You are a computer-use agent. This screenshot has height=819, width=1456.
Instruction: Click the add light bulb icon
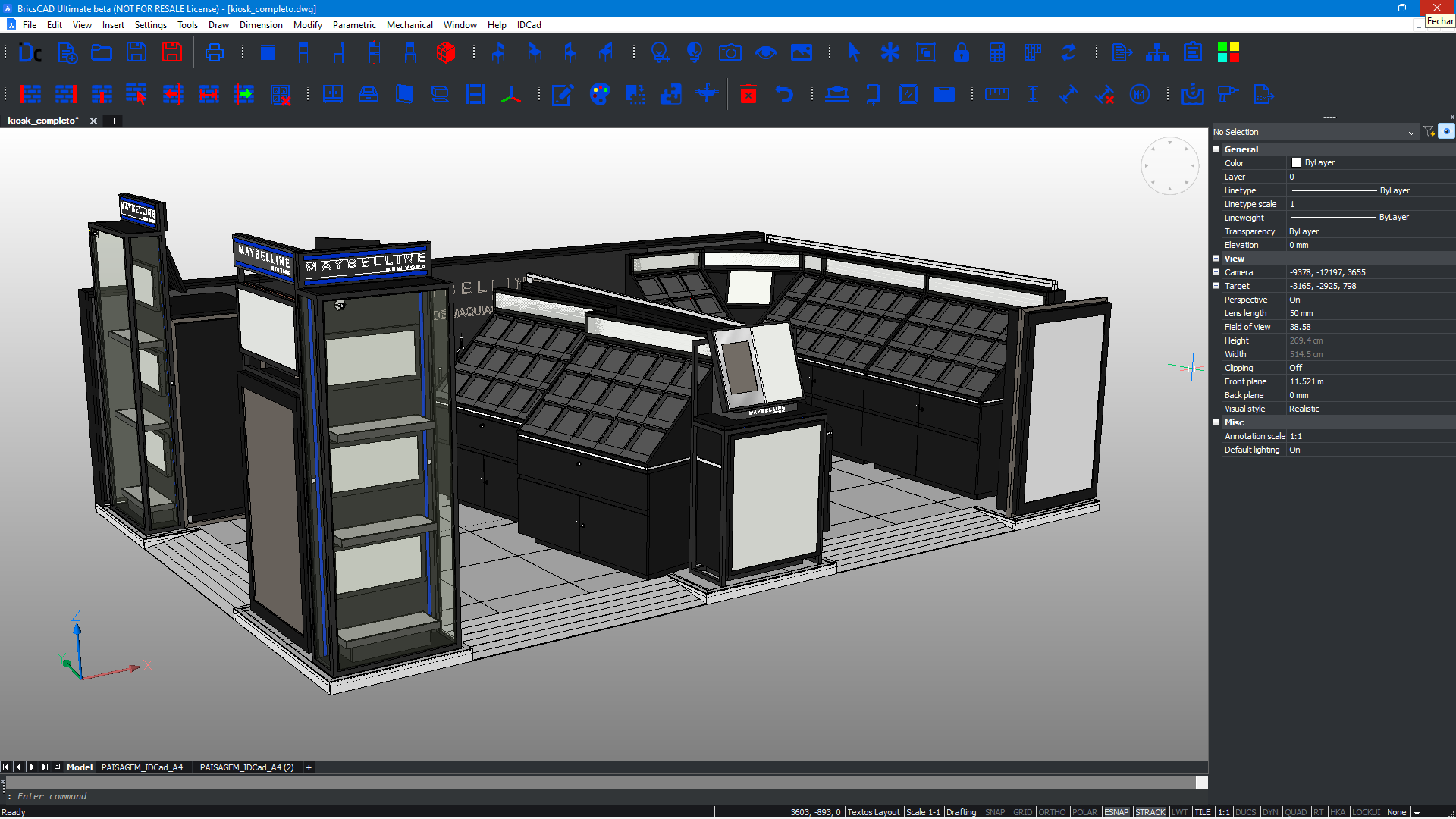click(x=660, y=52)
